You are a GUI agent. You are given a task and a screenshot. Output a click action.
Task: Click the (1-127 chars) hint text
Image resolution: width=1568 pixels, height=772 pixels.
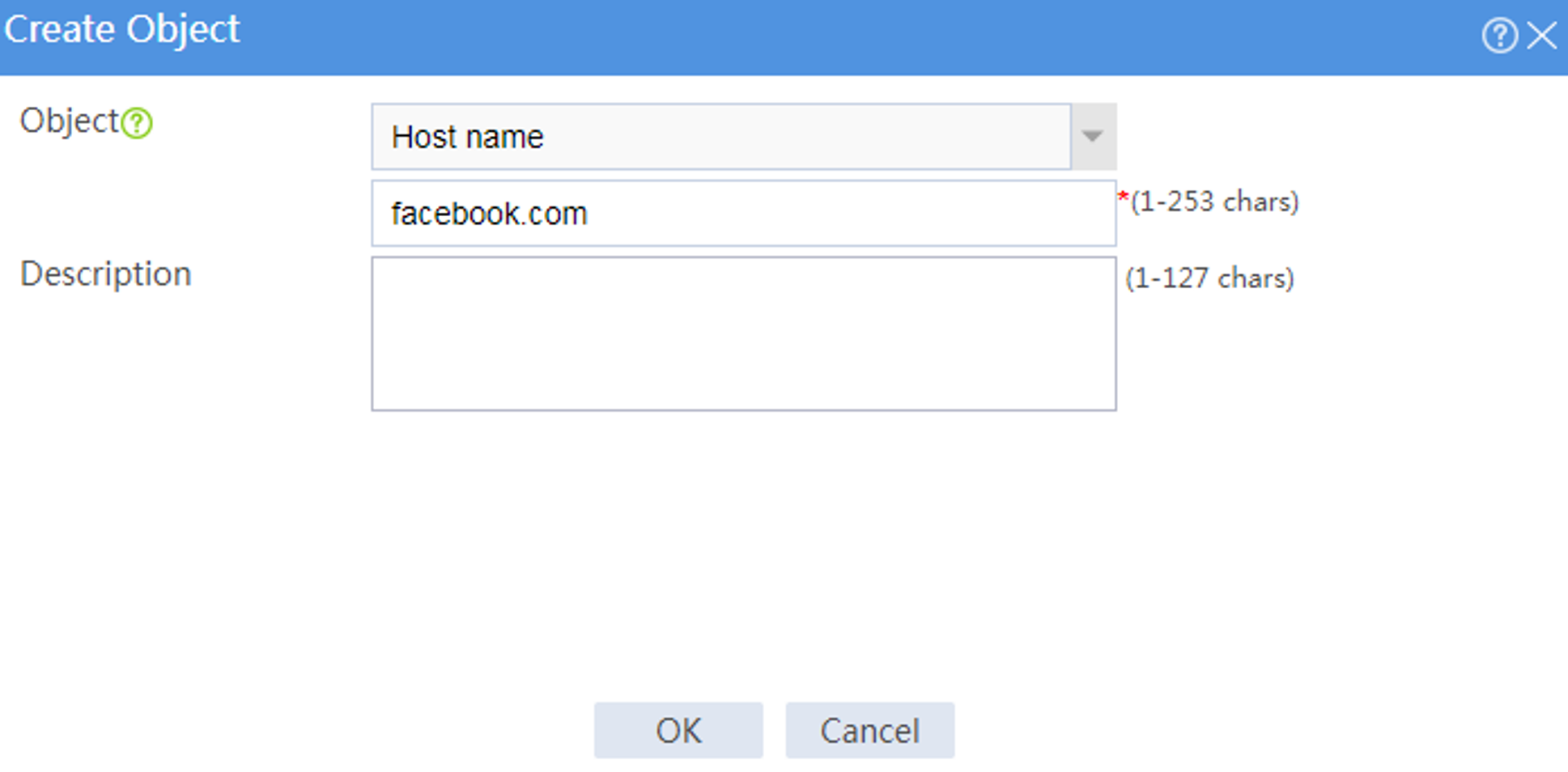1209,278
